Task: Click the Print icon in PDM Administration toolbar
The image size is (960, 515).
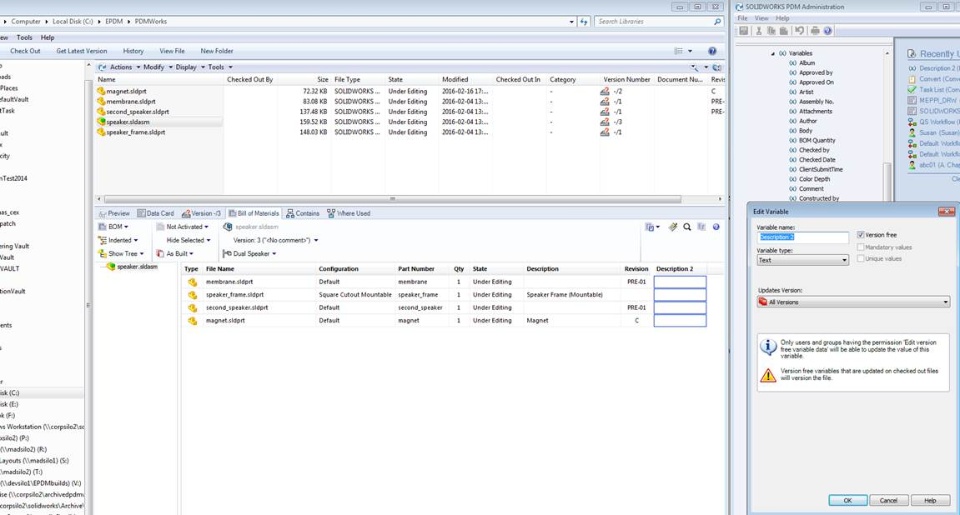Action: pyautogui.click(x=815, y=31)
